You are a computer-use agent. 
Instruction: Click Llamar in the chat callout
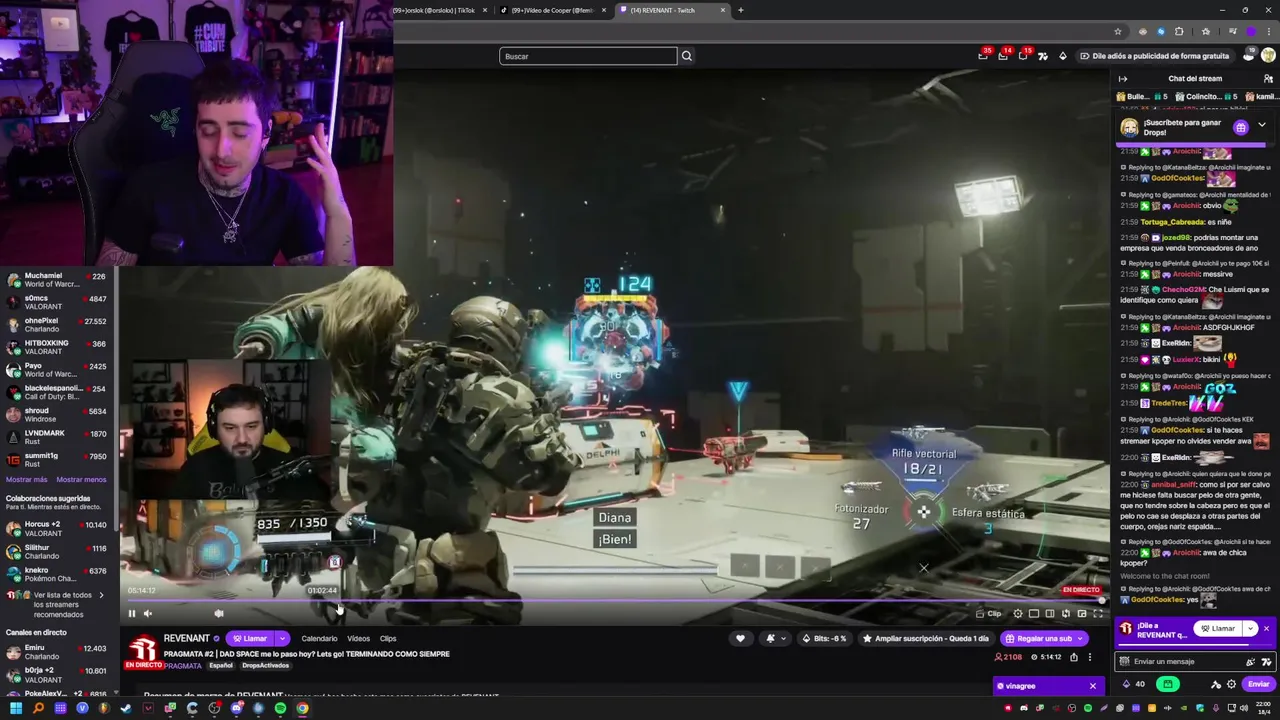pyautogui.click(x=1218, y=628)
